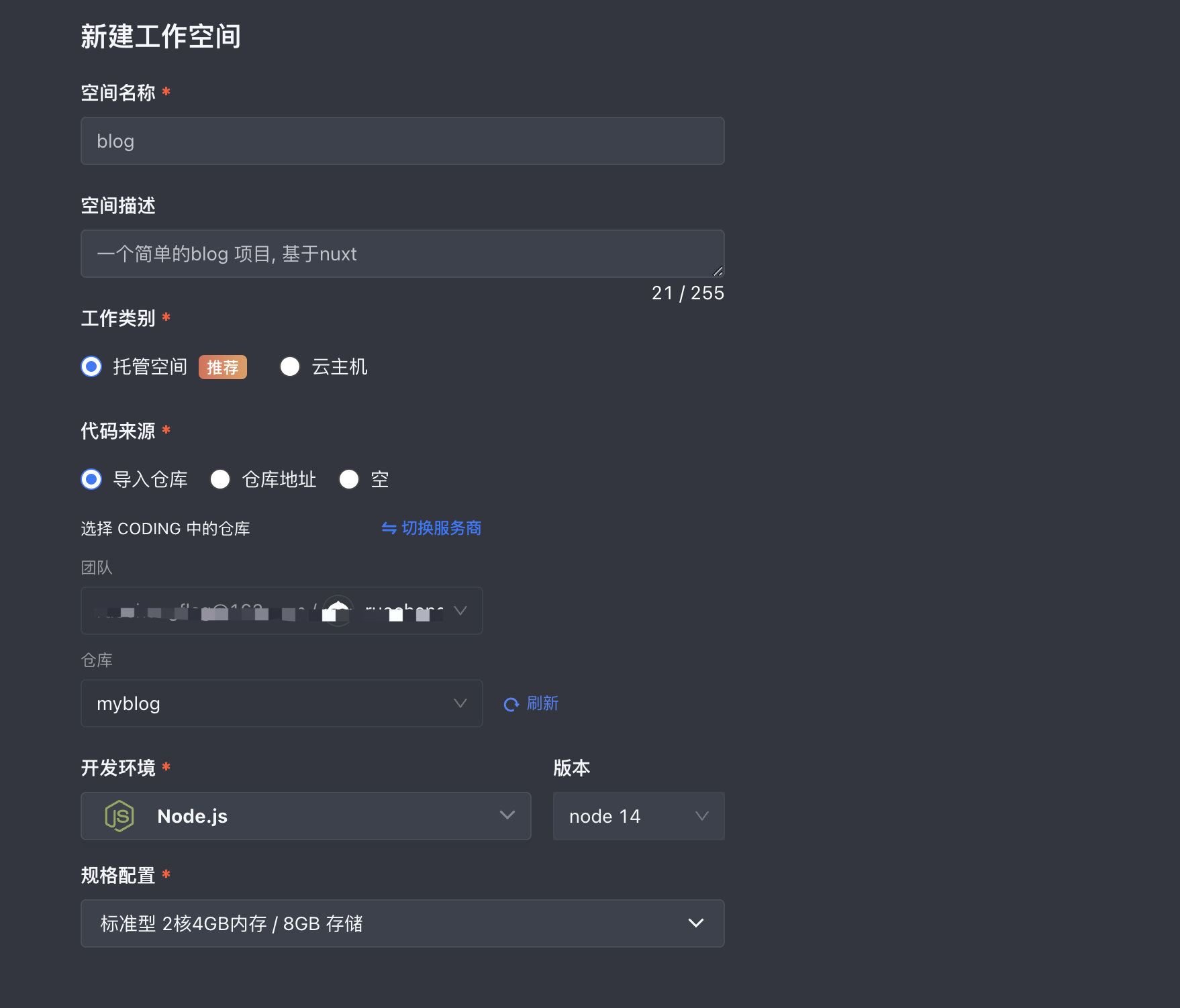
Task: Open the 标准型 2核4GB specification dropdown
Action: [x=401, y=923]
